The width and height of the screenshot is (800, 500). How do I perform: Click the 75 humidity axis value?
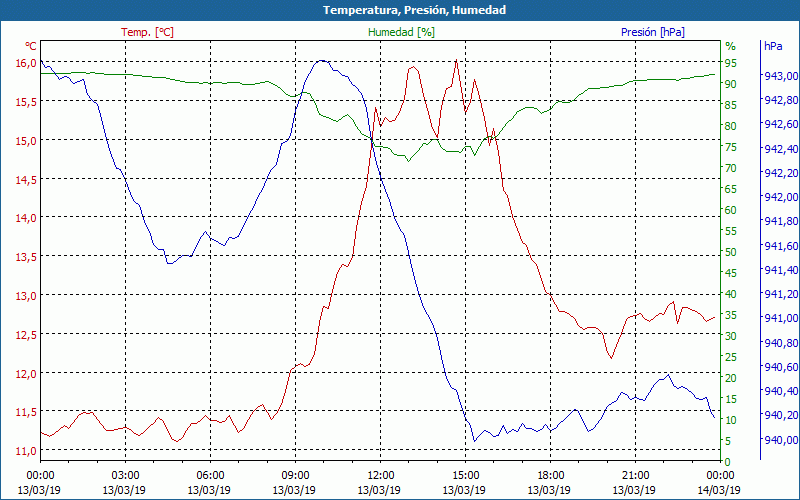(731, 146)
